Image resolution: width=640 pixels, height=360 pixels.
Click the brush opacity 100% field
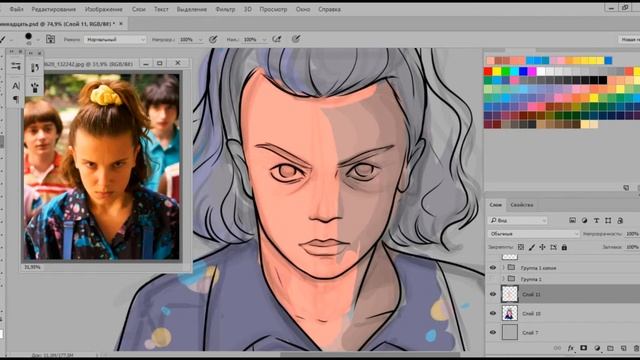coord(188,40)
